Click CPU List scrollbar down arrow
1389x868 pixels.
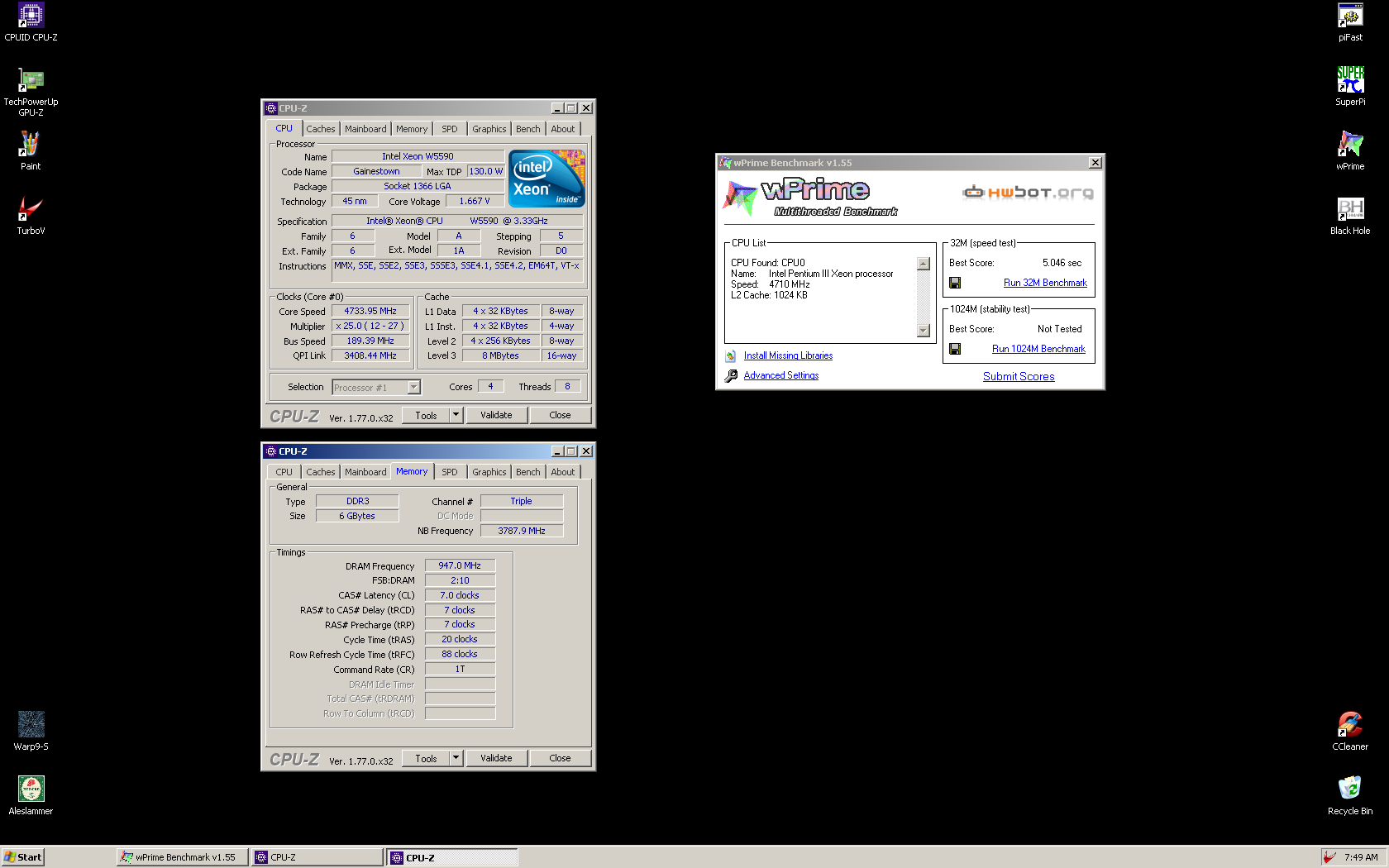(x=924, y=331)
